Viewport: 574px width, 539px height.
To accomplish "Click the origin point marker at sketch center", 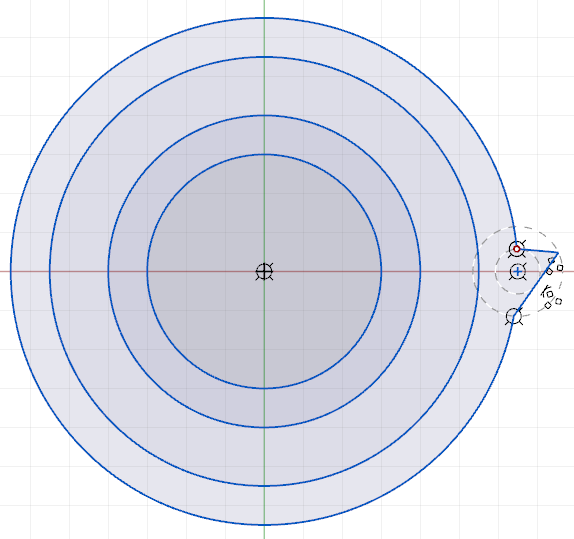I will tap(264, 272).
